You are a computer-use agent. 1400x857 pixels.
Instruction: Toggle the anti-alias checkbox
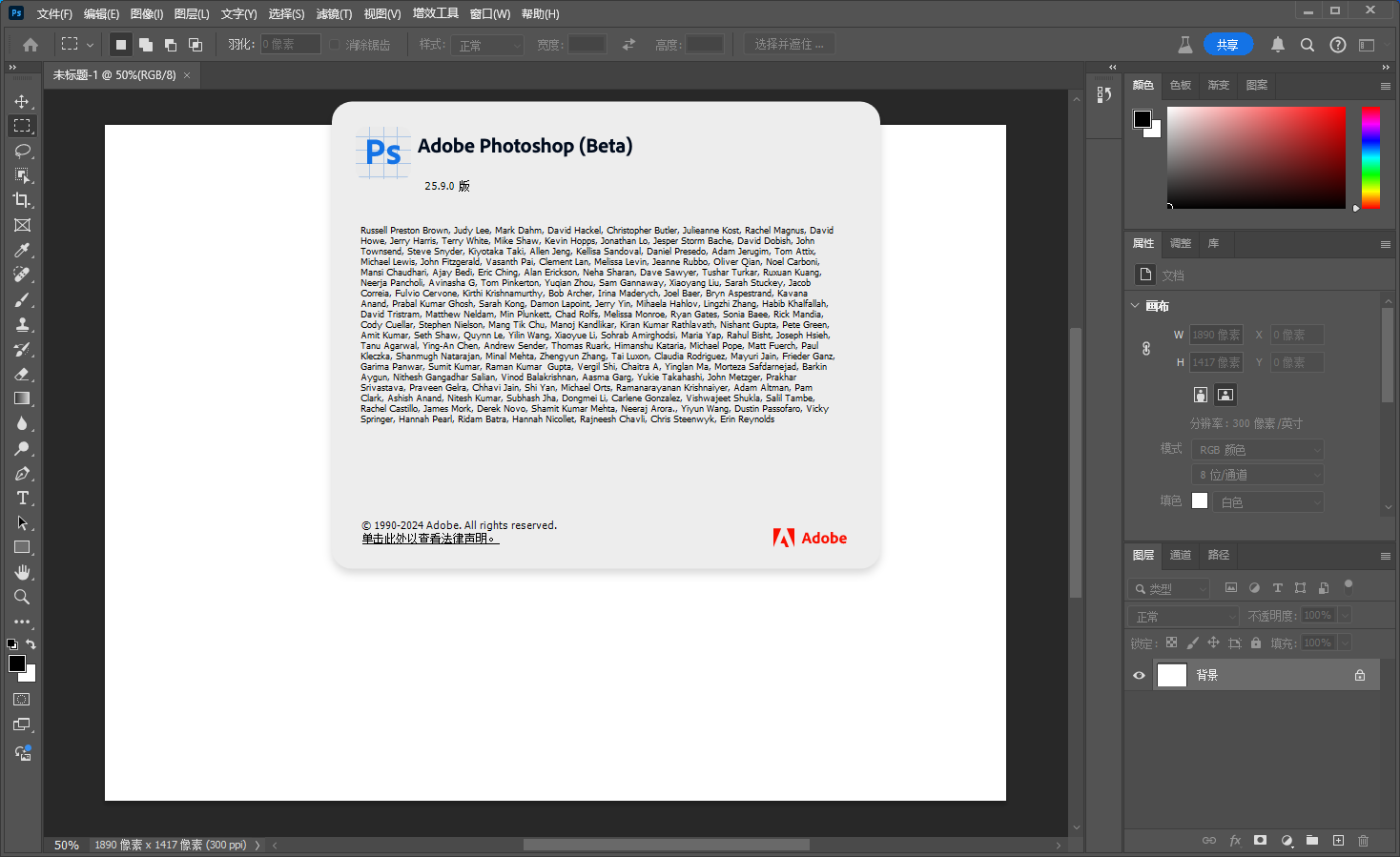coord(335,45)
